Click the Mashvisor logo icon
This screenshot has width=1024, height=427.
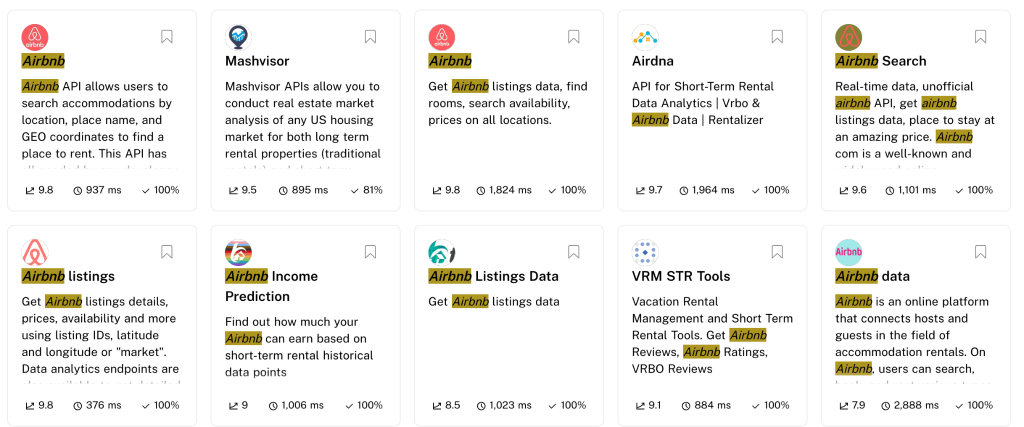[238, 37]
